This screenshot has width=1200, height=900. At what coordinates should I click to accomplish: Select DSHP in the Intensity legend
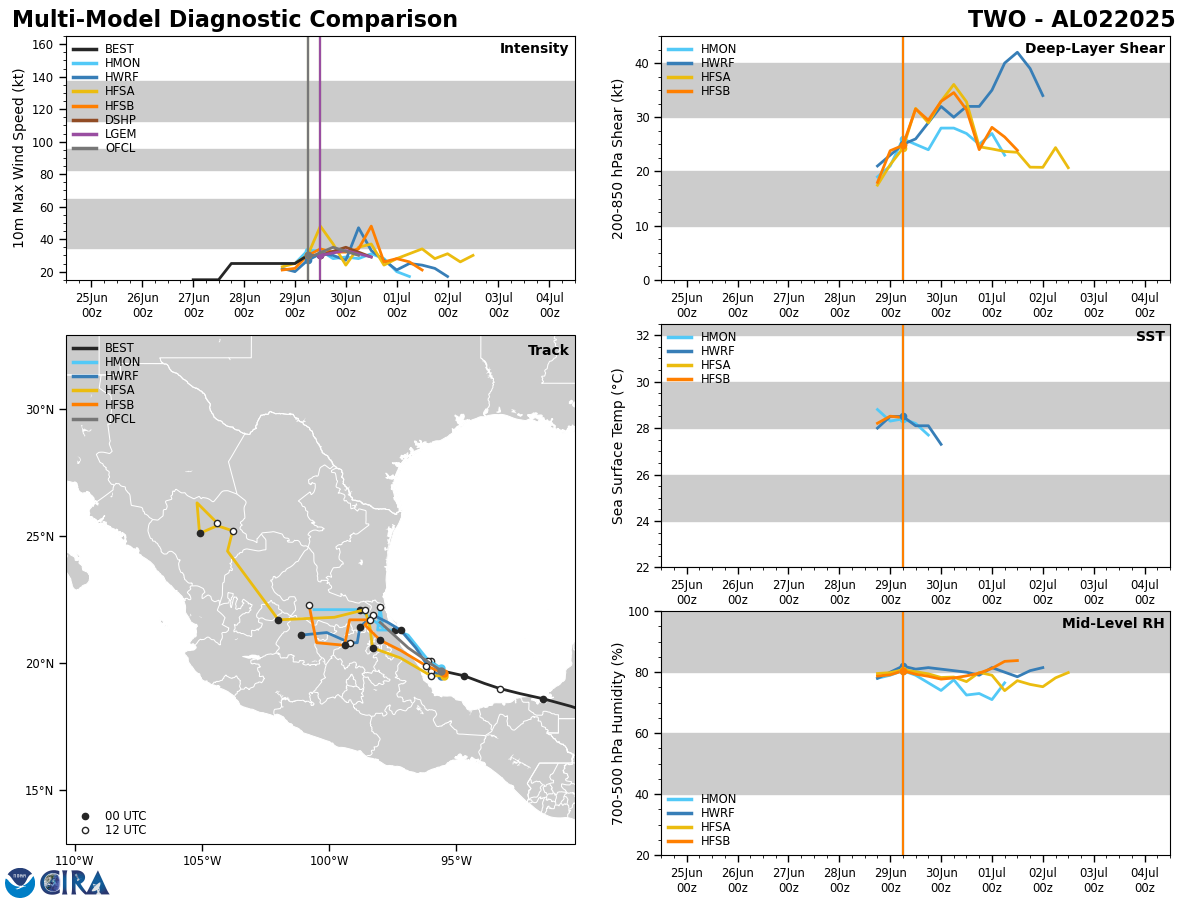coord(121,120)
